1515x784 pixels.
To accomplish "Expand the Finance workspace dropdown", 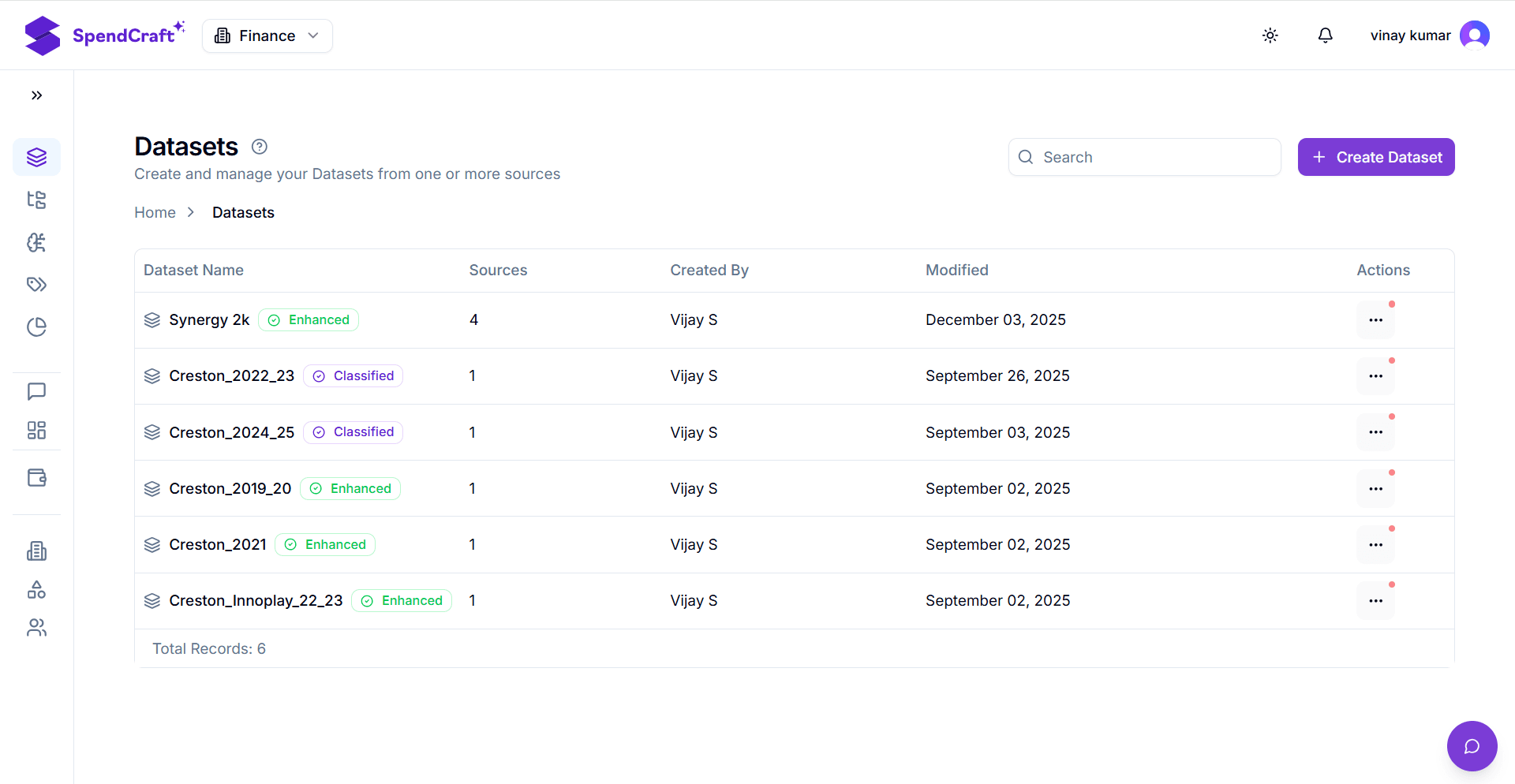I will [x=267, y=35].
